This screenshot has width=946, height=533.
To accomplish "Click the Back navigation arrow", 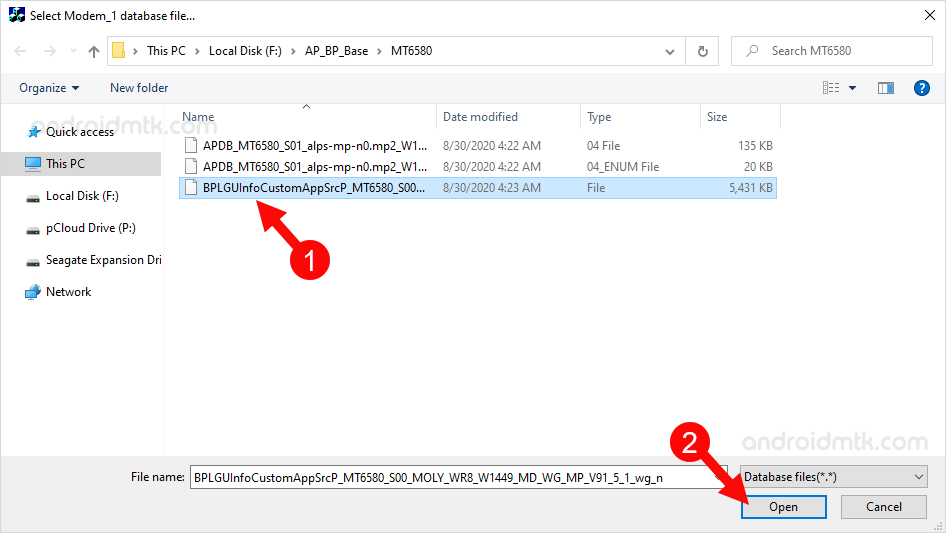I will [x=20, y=51].
